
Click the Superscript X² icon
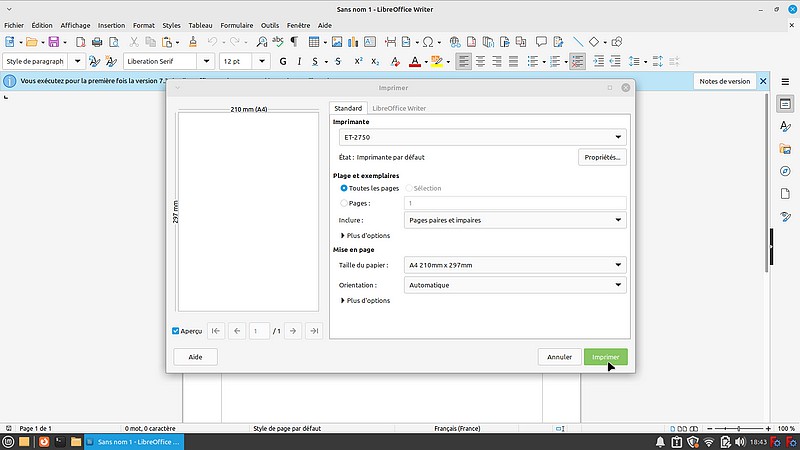coord(358,62)
